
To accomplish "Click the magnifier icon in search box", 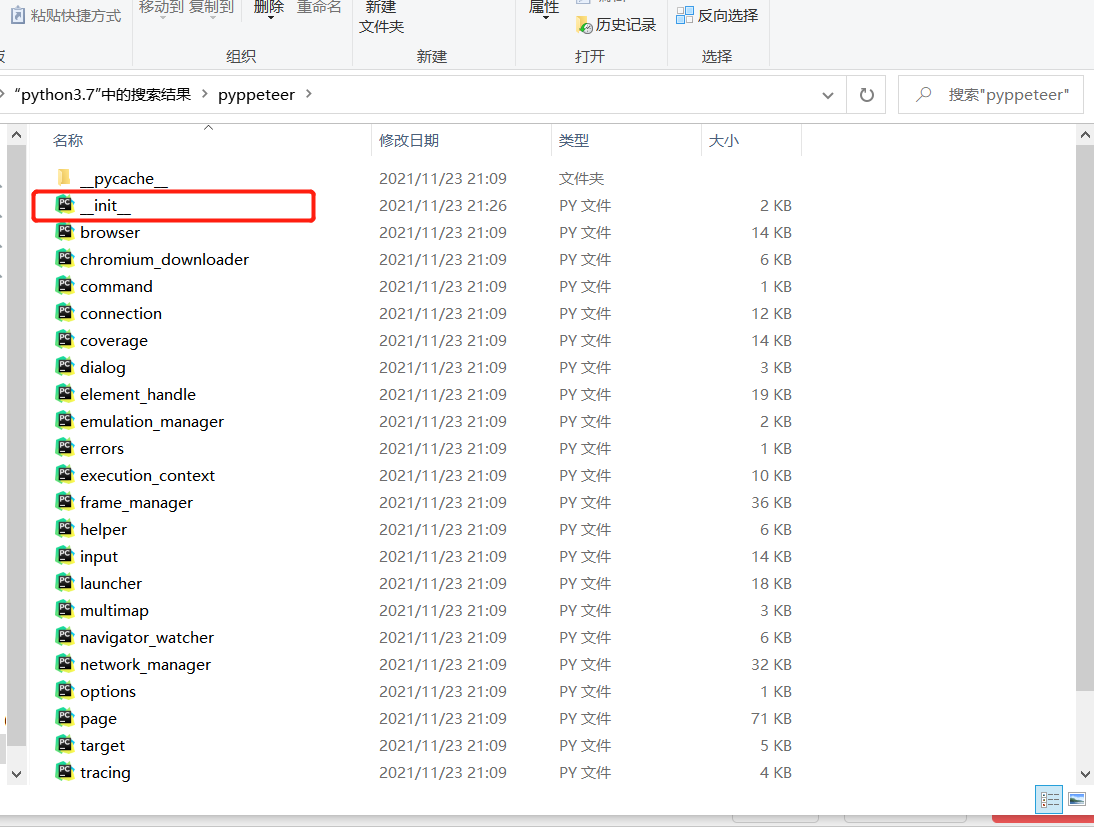I will (923, 94).
